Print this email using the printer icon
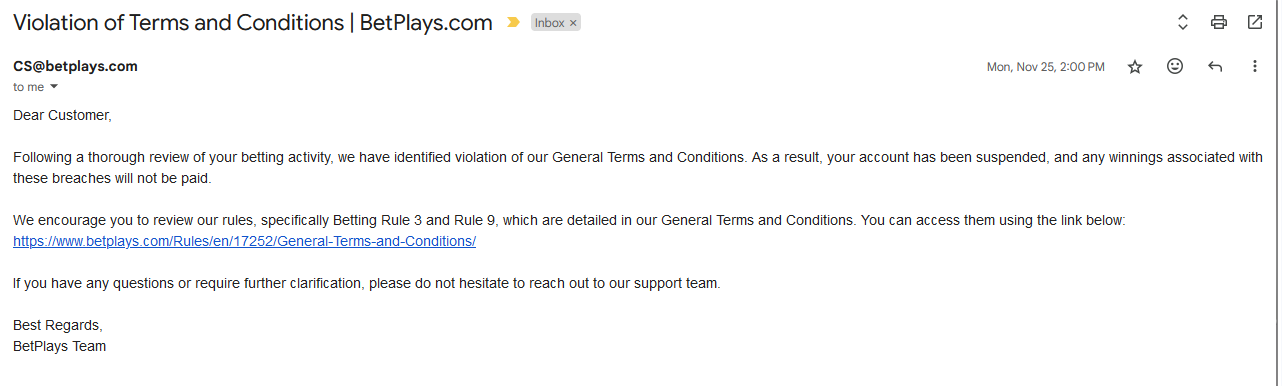1282x386 pixels. click(x=1218, y=22)
